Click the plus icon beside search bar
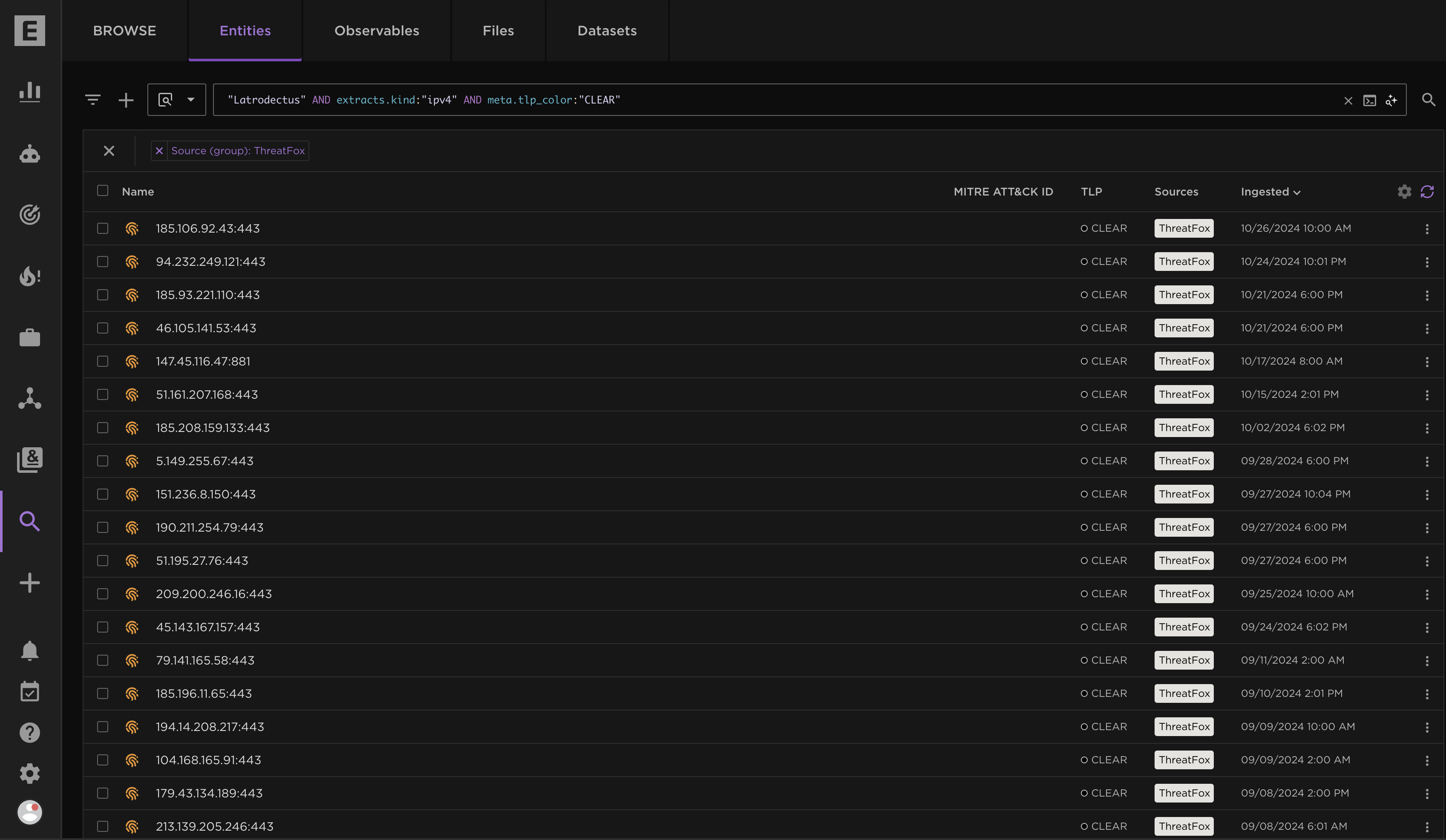The width and height of the screenshot is (1446, 840). pyautogui.click(x=126, y=101)
